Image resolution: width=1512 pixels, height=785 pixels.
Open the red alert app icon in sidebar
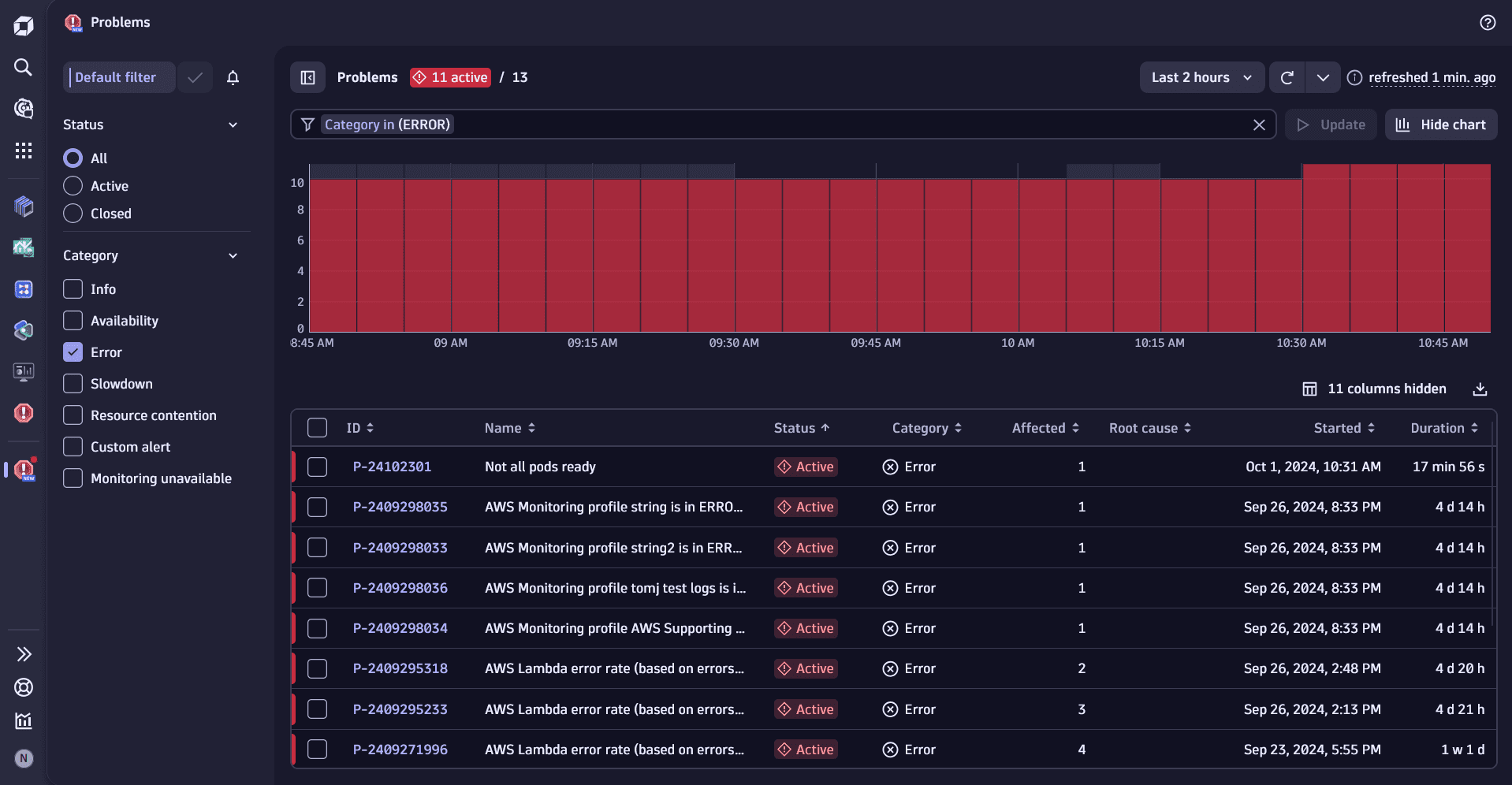tap(24, 412)
